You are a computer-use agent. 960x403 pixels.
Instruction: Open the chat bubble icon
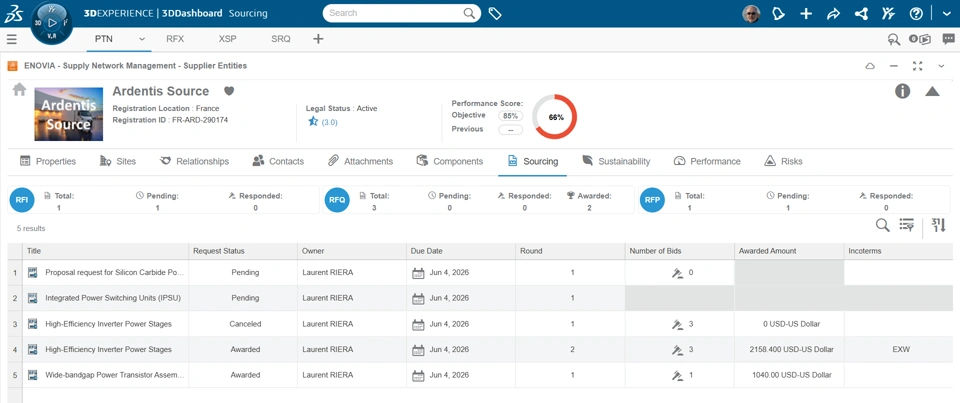click(x=948, y=39)
